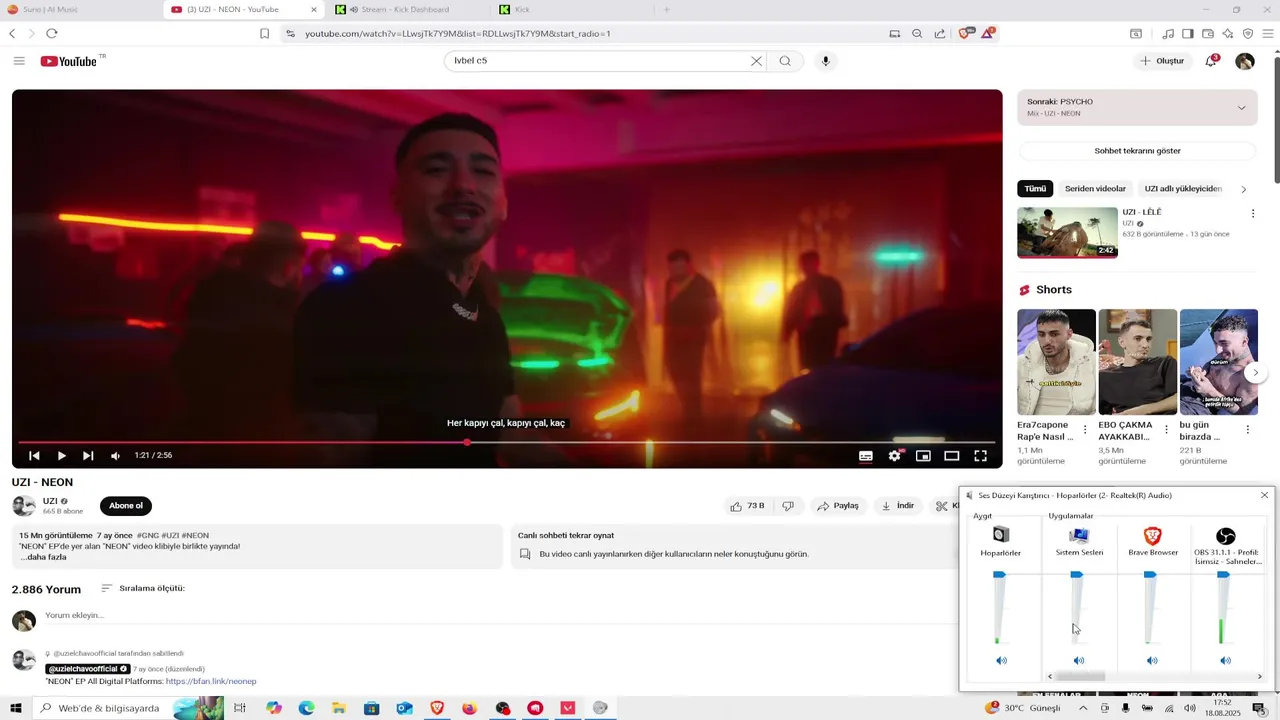The image size is (1280, 720).
Task: Open options for the EBO ÇAKMA AYAKKABI short
Action: click(1166, 430)
